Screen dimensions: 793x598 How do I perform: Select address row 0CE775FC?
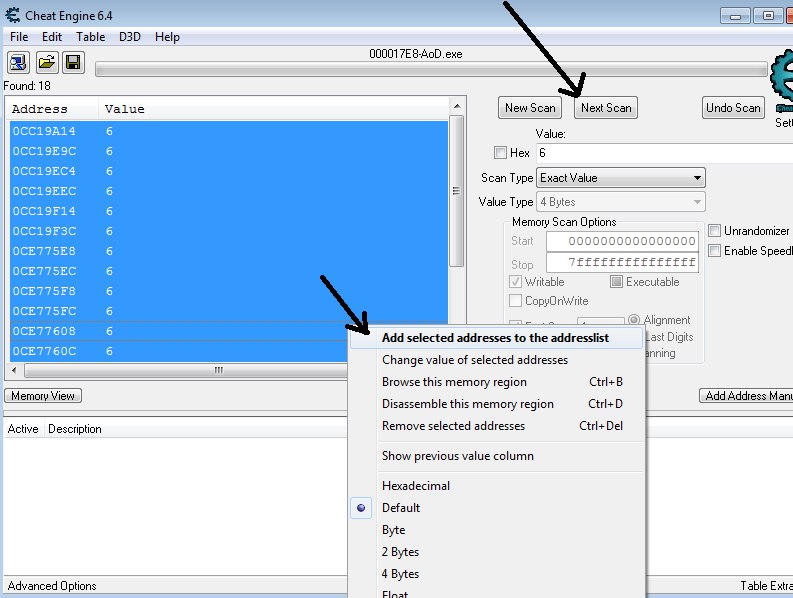click(x=229, y=311)
